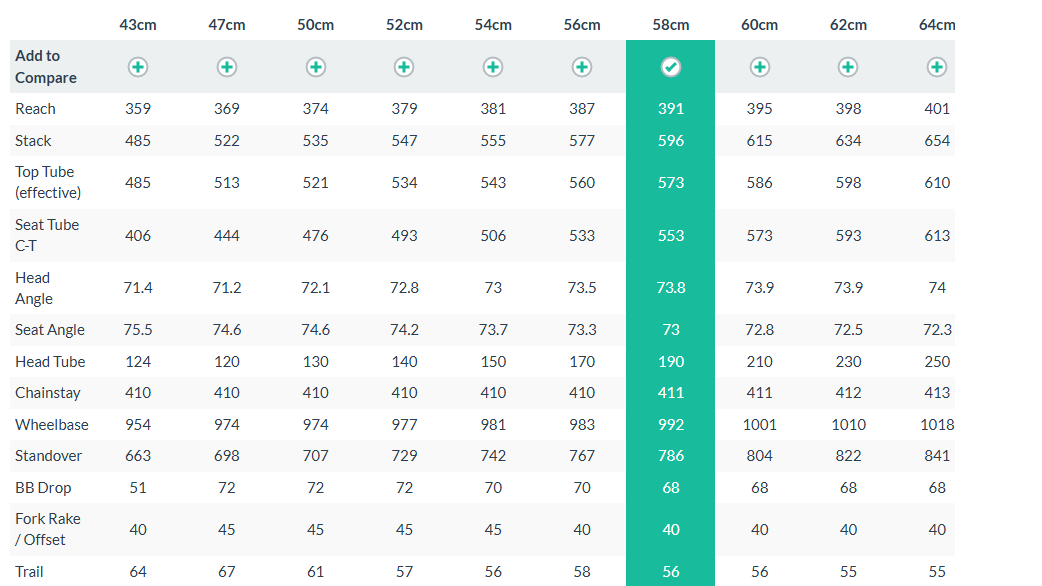
Task: Add the 64cm size to compare
Action: [937, 67]
